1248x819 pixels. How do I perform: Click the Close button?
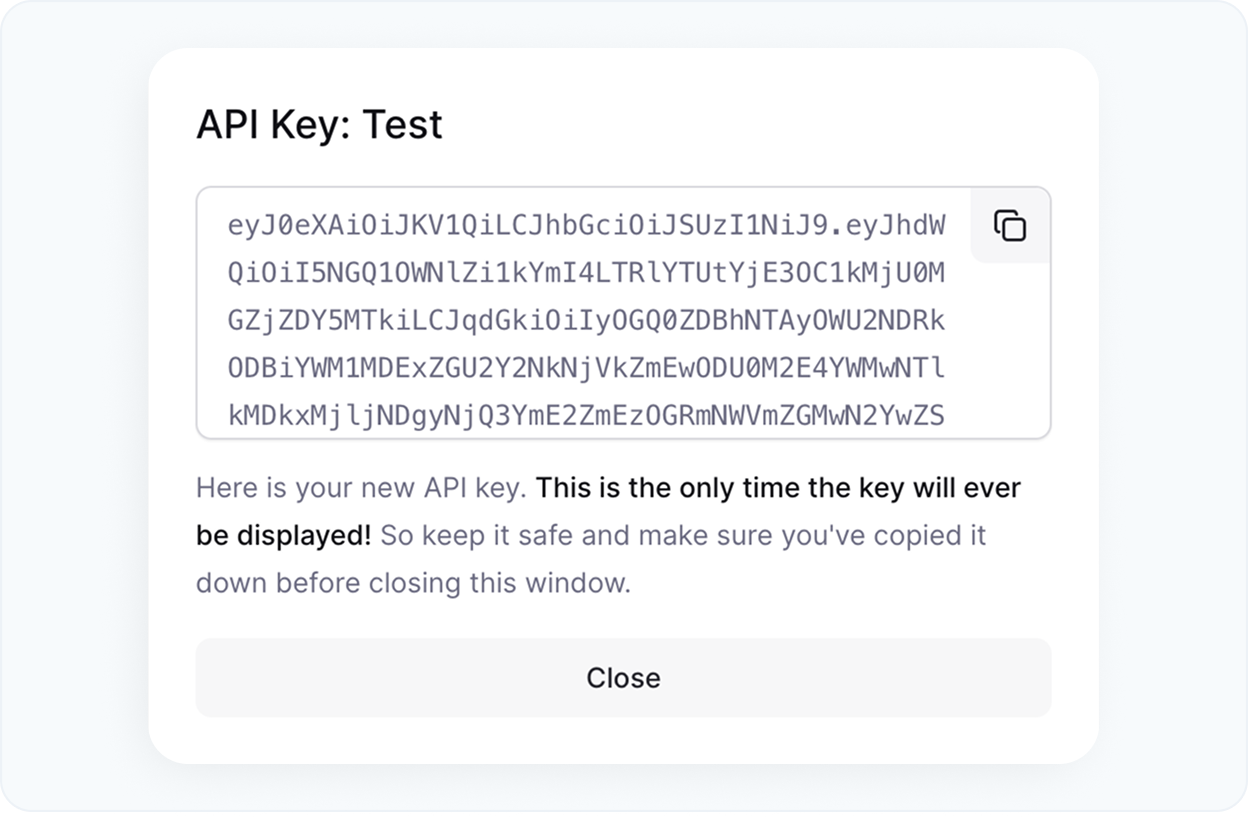click(624, 677)
